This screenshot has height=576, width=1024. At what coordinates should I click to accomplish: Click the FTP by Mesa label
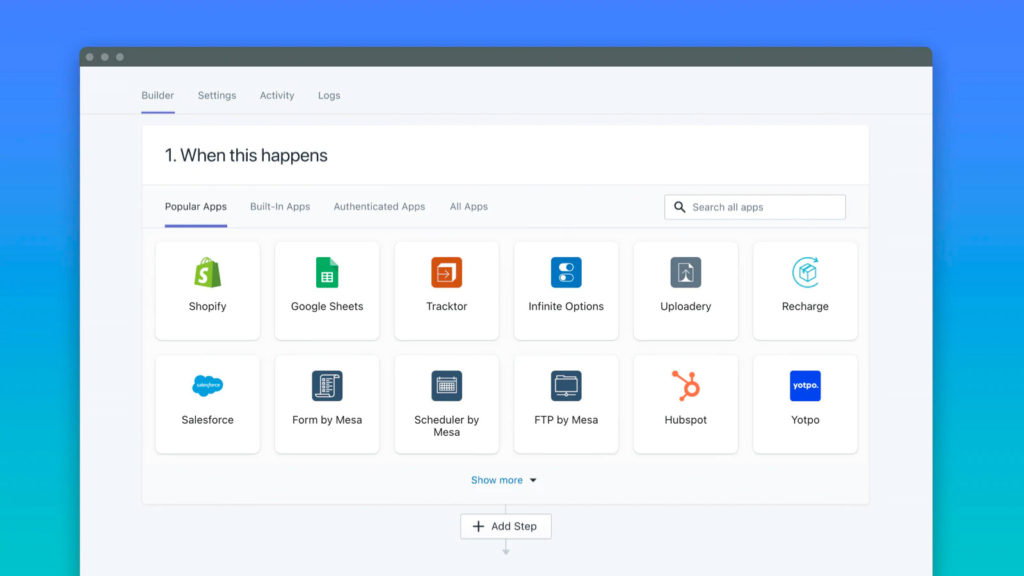tap(566, 420)
